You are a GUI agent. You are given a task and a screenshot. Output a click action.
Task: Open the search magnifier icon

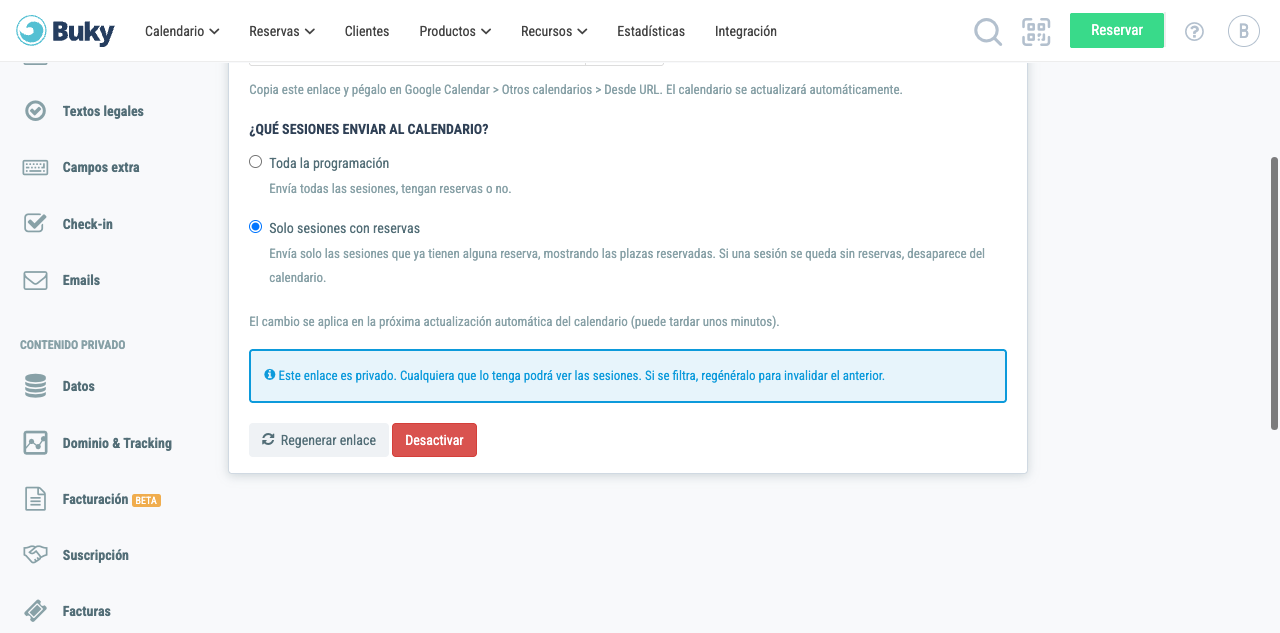coord(988,31)
